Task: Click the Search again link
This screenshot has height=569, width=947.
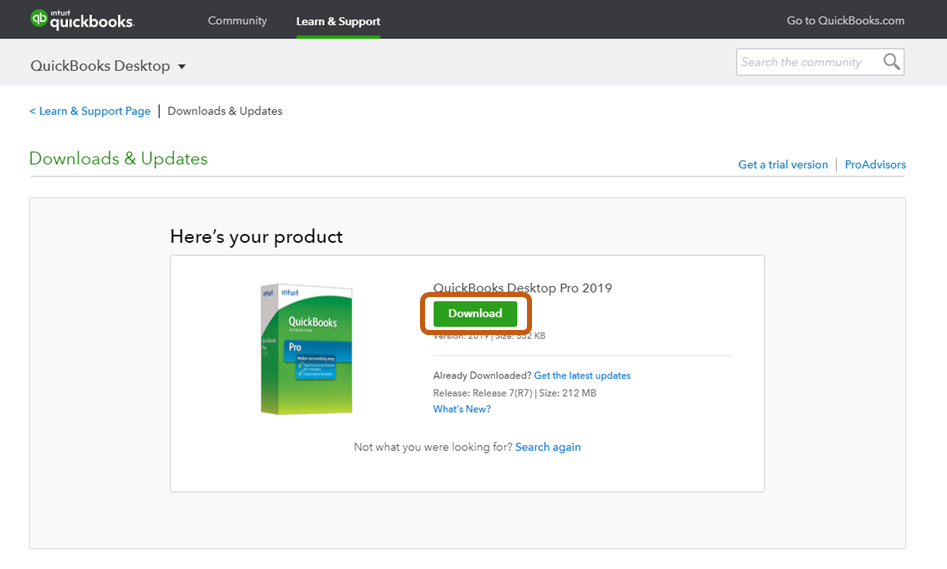Action: [548, 447]
